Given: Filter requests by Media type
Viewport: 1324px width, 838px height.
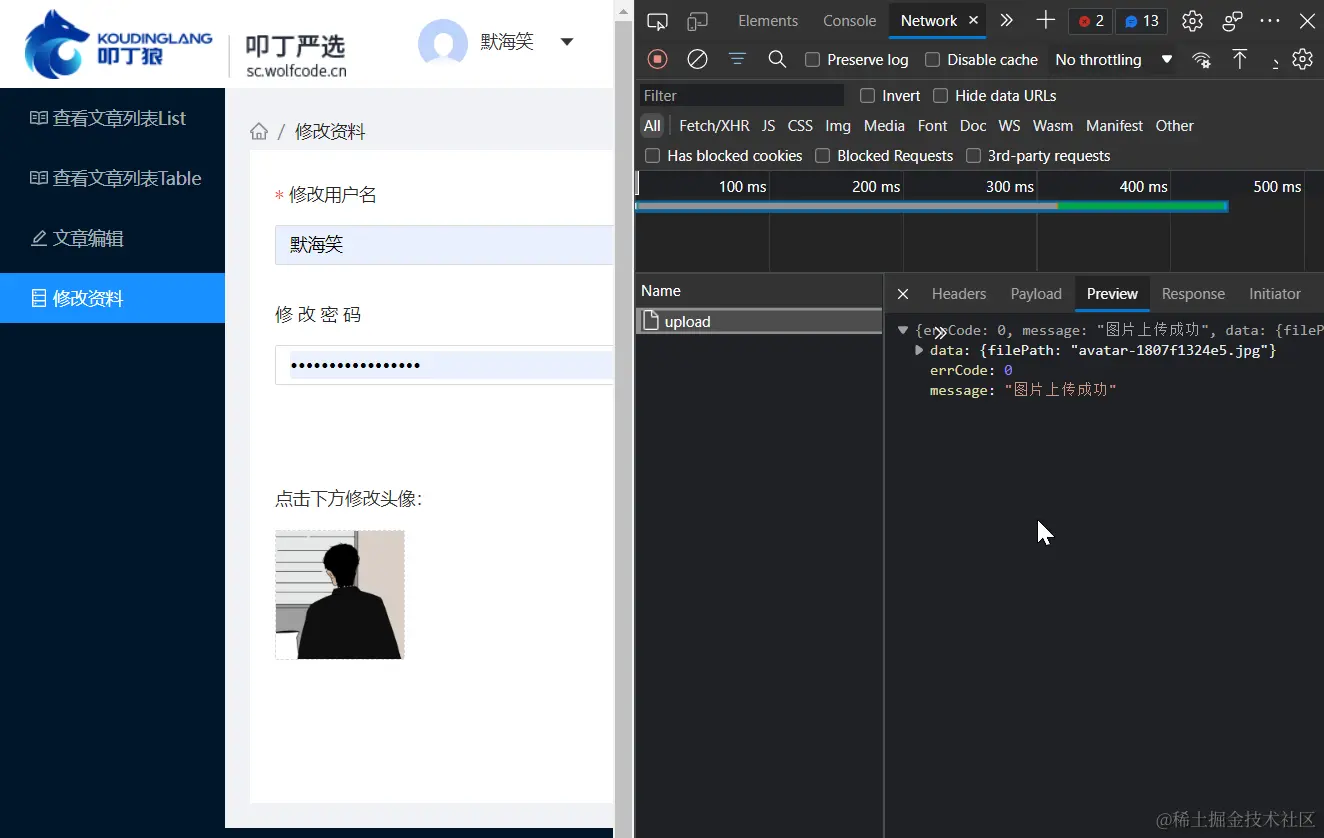Looking at the screenshot, I should click(884, 126).
